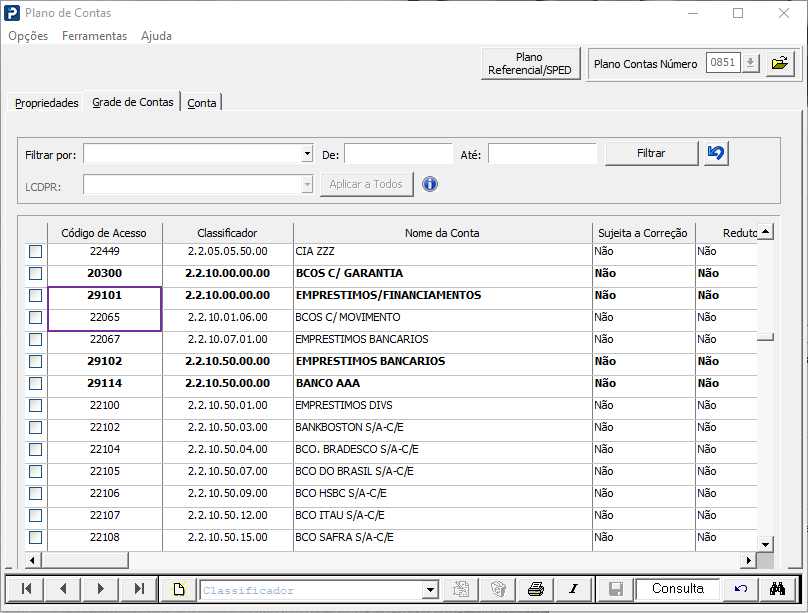Check the box for account 29102
The image size is (808, 613).
(36, 362)
